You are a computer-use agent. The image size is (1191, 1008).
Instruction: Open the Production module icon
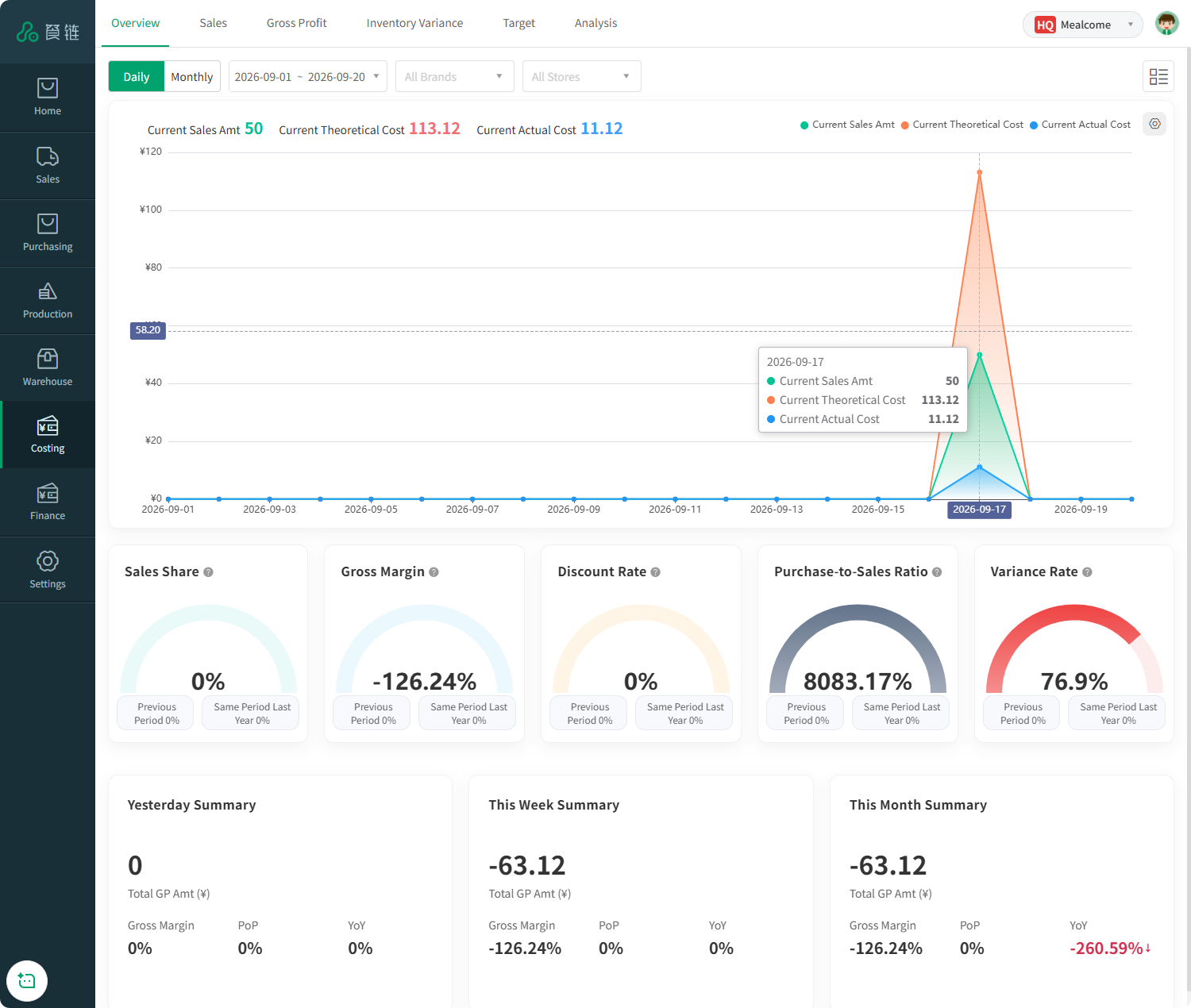click(48, 291)
